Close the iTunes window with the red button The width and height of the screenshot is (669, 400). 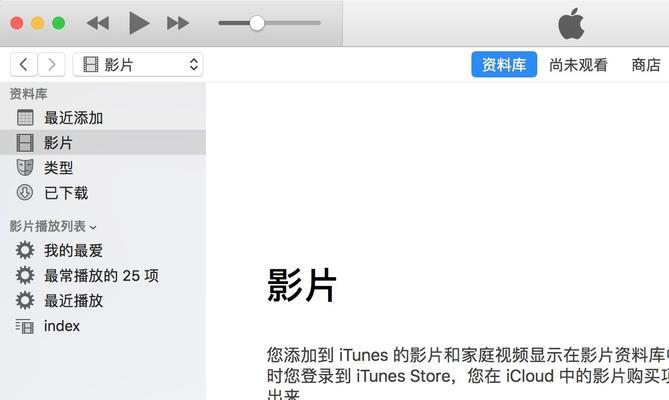tap(17, 23)
